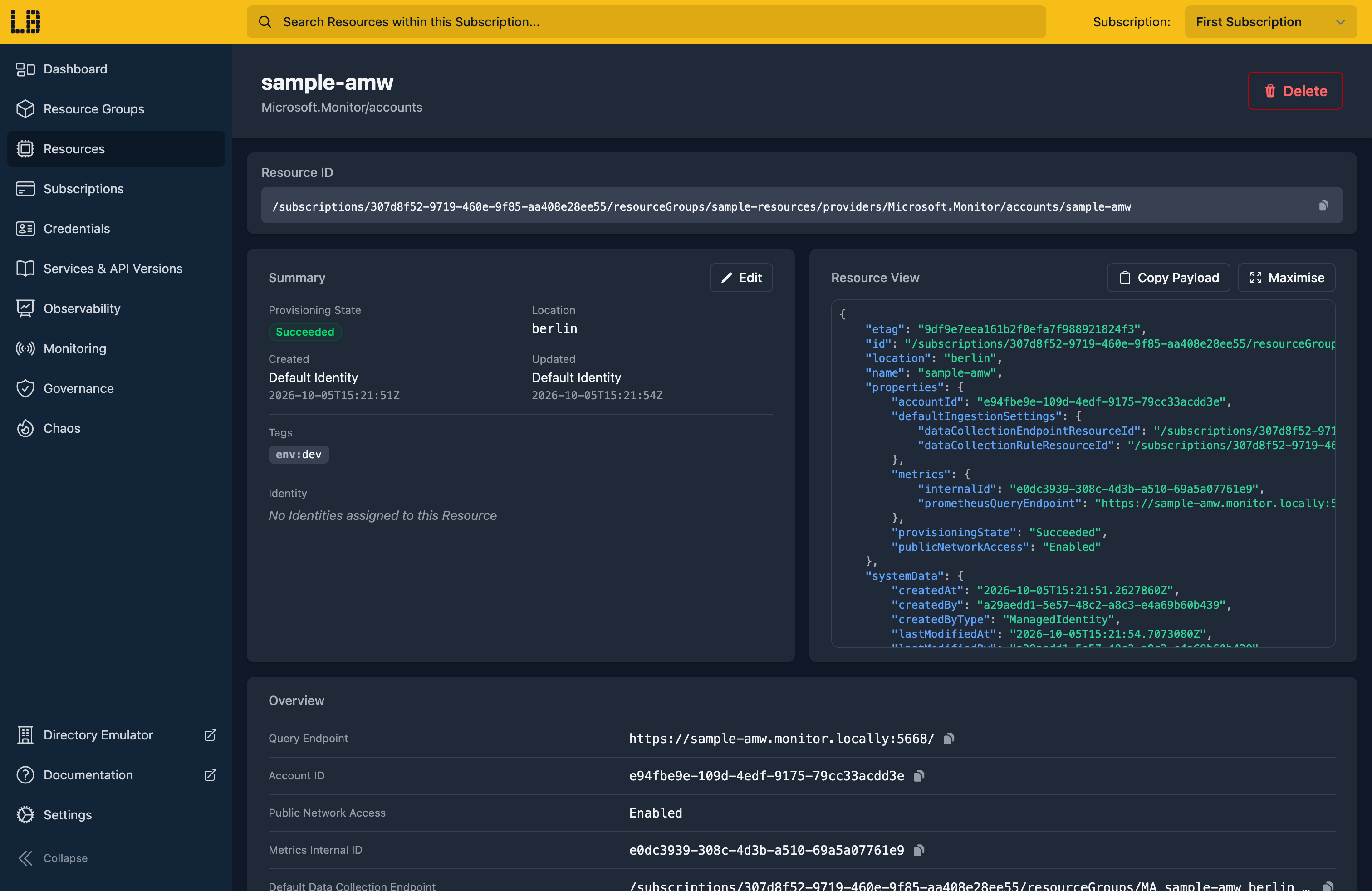
Task: Click the search magnifier icon
Action: [x=265, y=22]
